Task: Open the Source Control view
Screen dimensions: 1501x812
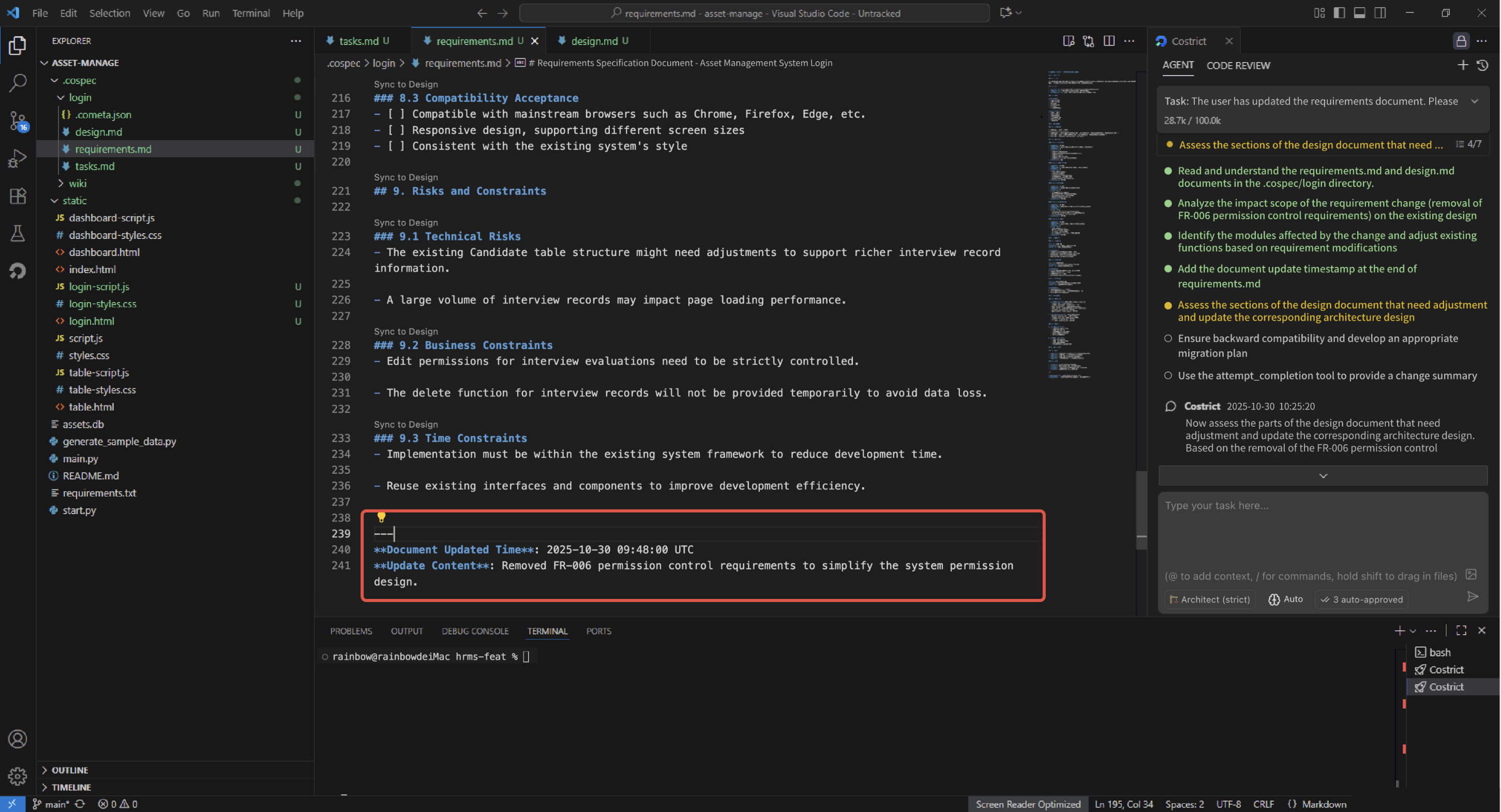Action: point(18,121)
